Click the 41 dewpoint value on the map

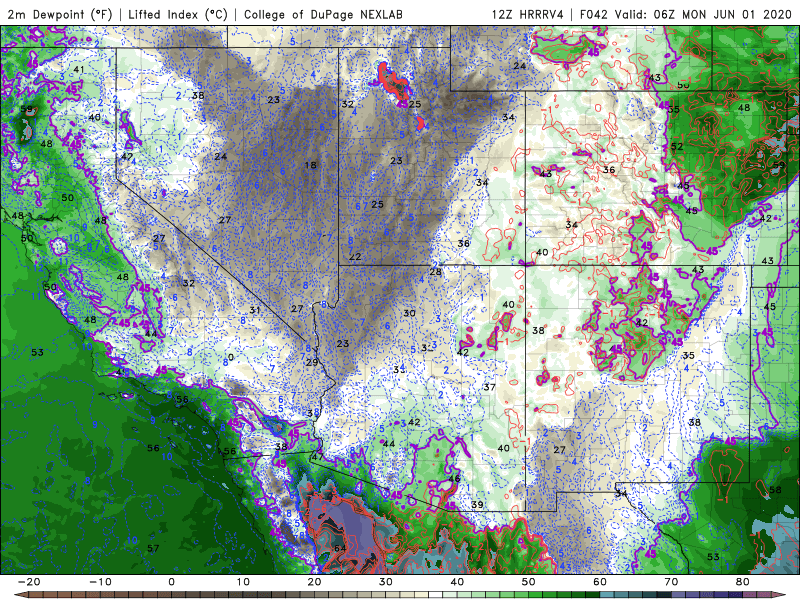click(x=79, y=69)
